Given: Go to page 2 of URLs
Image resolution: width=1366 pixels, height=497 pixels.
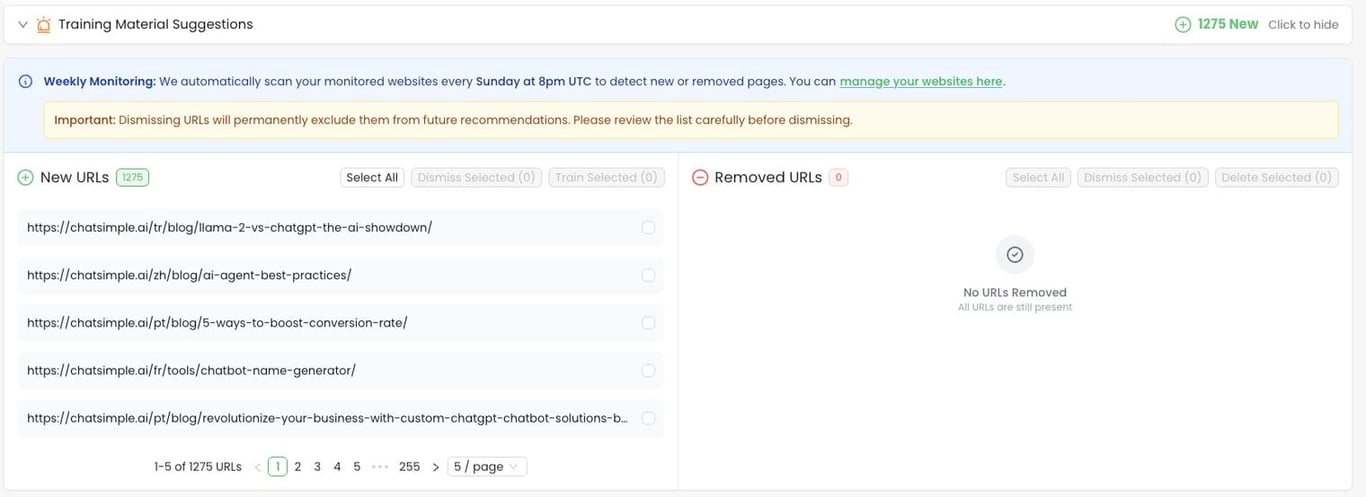Looking at the screenshot, I should (x=298, y=467).
